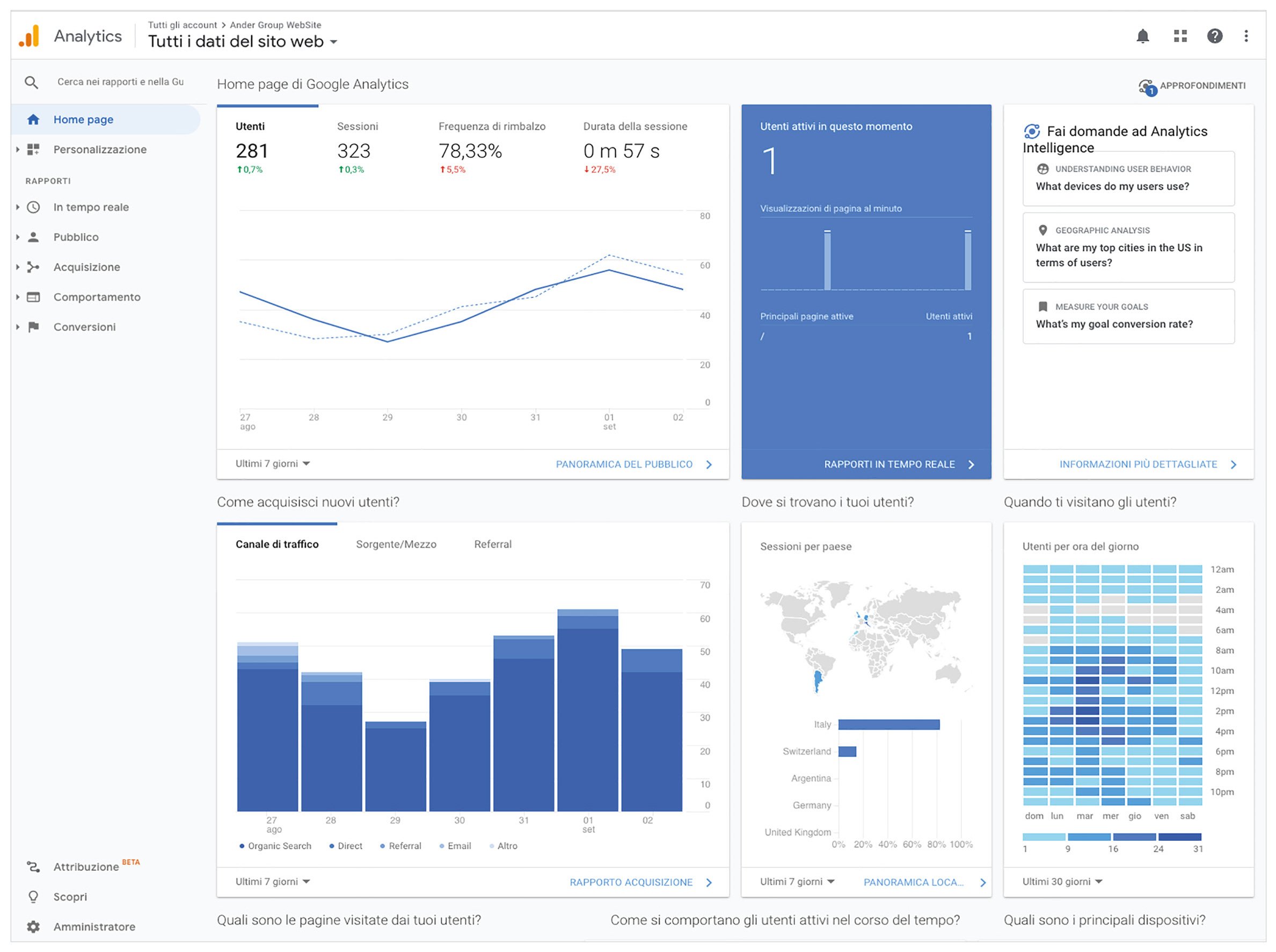Click arrow next to Panoramica del pubblico
The height and width of the screenshot is (952, 1276).
pos(709,464)
